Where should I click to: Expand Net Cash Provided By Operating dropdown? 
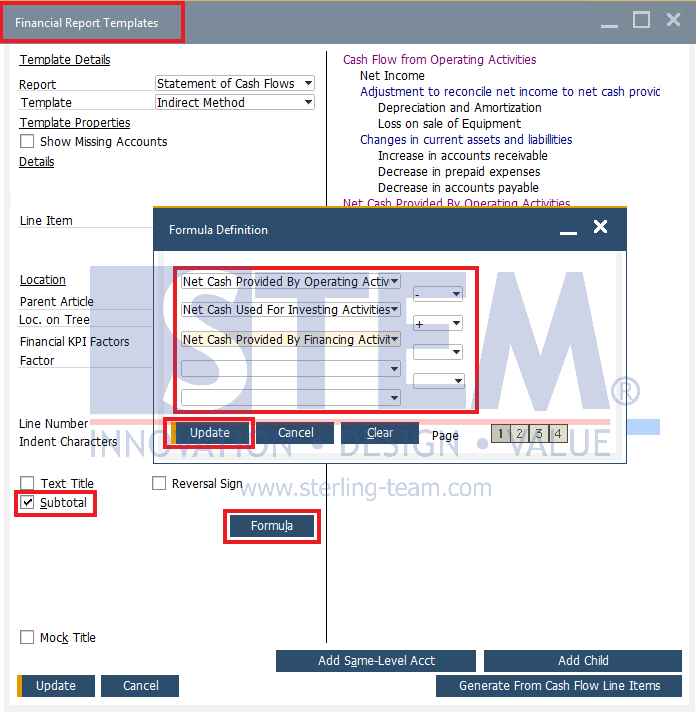[x=291, y=282]
